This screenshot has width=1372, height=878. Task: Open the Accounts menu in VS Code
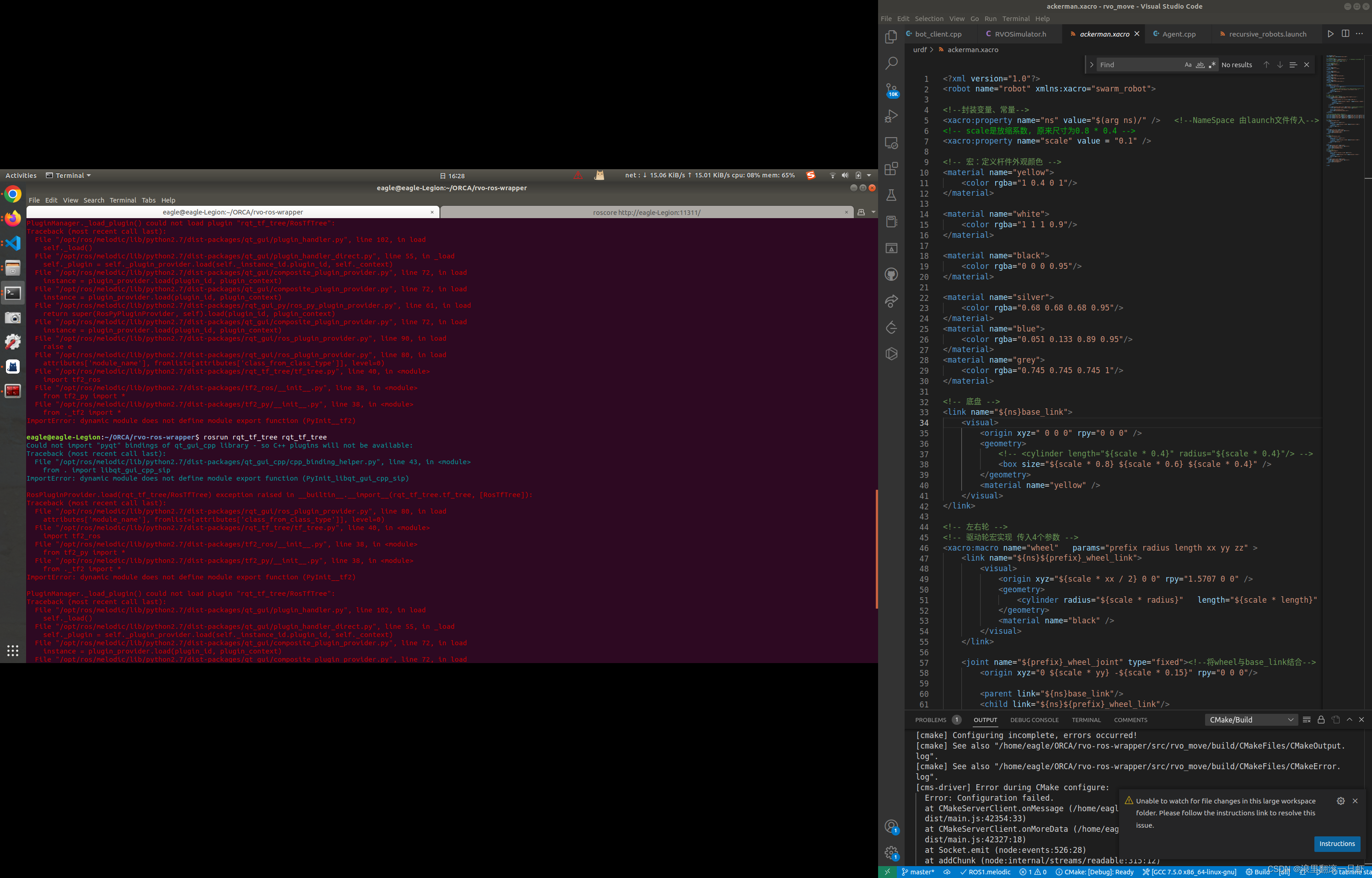tap(891, 827)
